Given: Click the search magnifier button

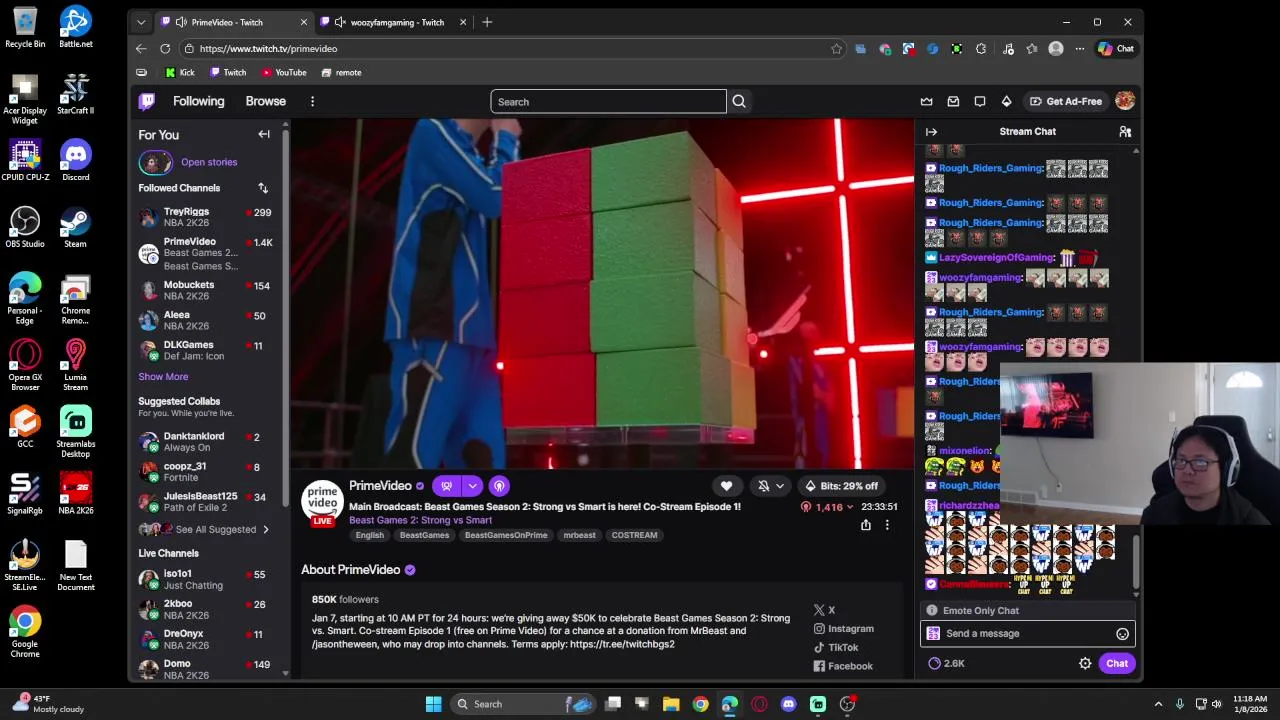Looking at the screenshot, I should tap(739, 101).
